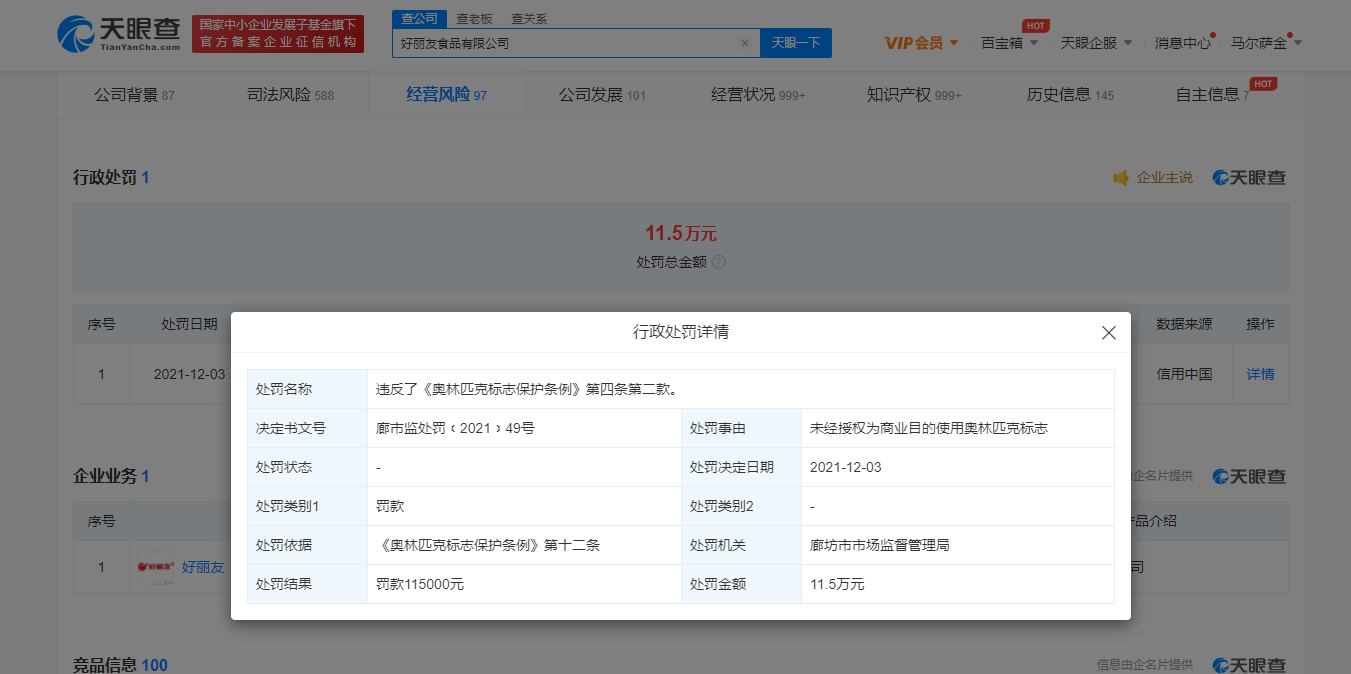Click the 处罚金额 value 11.5万元 in the dialog
The height and width of the screenshot is (674, 1351).
(837, 584)
